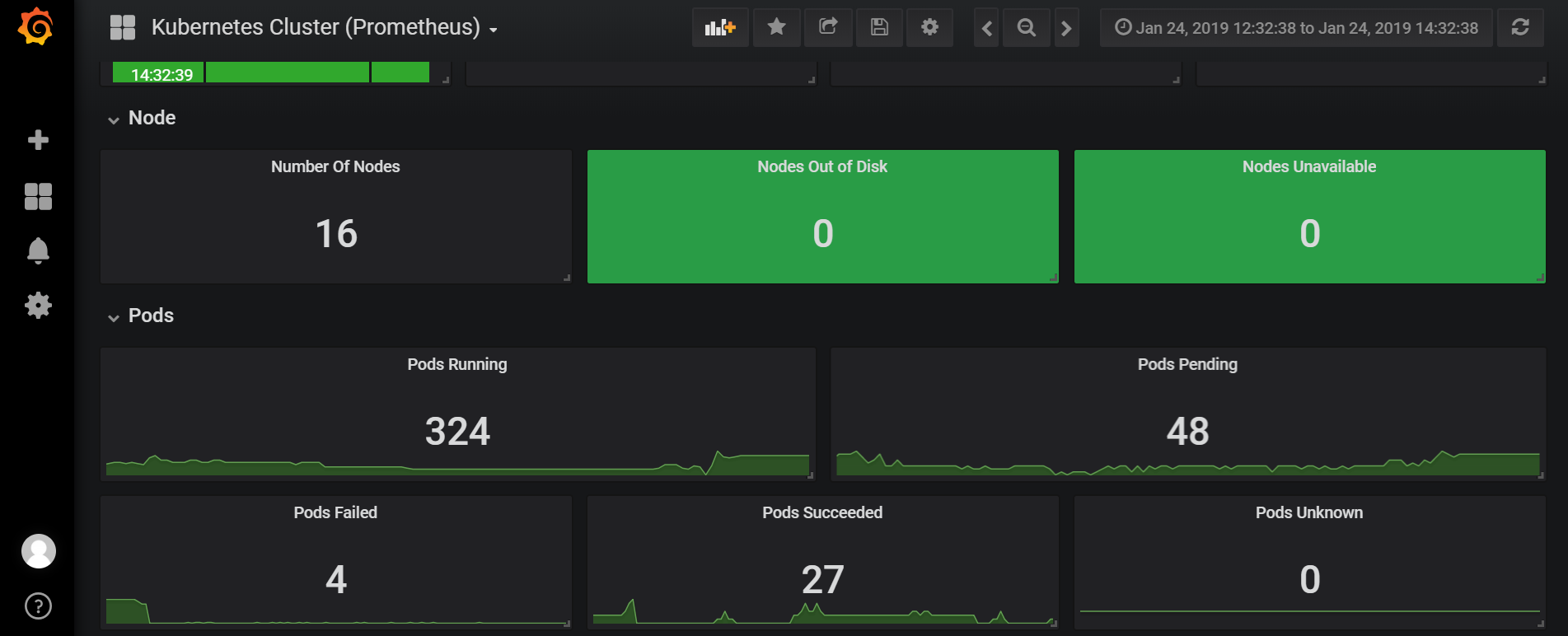Viewport: 1568px width, 636px height.
Task: Open the Help question mark icon
Action: [x=39, y=606]
